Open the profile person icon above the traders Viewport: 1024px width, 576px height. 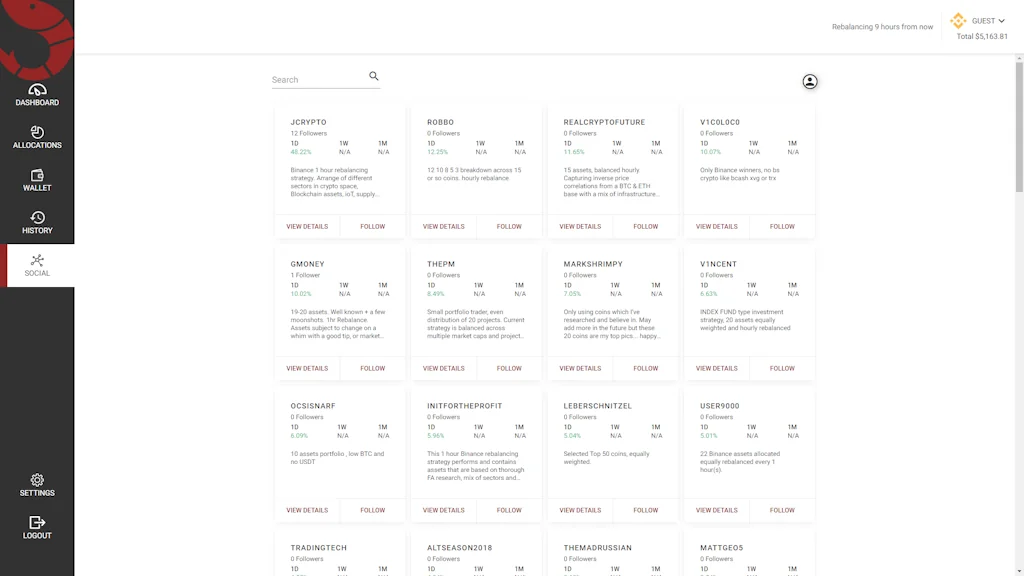(x=809, y=81)
